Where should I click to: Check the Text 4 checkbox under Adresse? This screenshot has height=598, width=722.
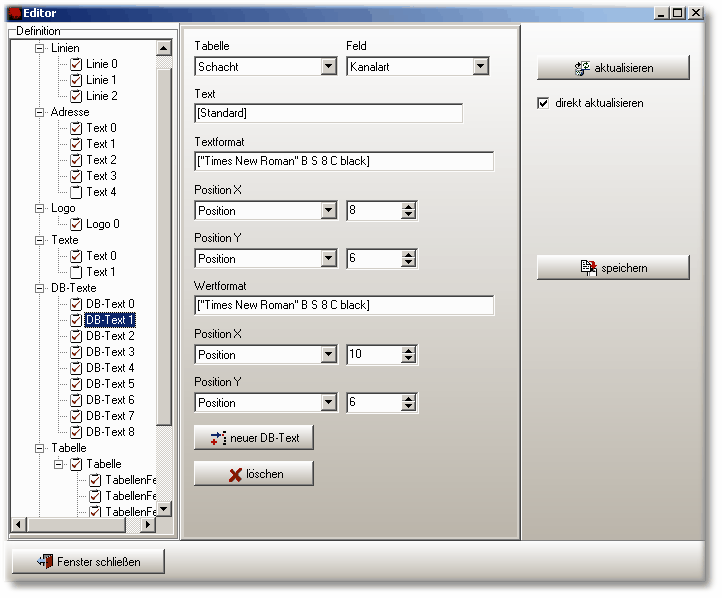click(76, 192)
